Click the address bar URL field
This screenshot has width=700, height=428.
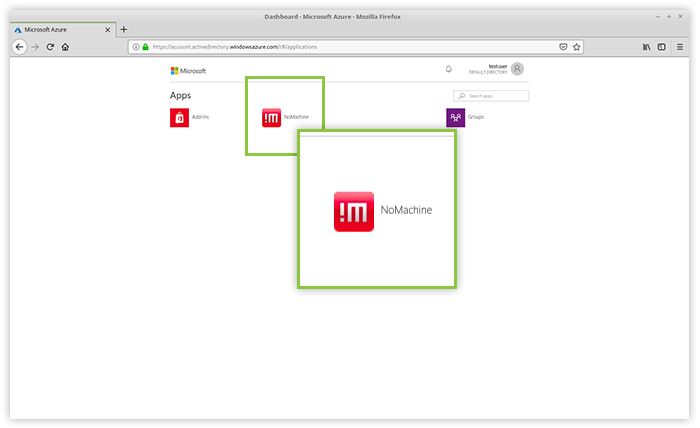click(355, 47)
